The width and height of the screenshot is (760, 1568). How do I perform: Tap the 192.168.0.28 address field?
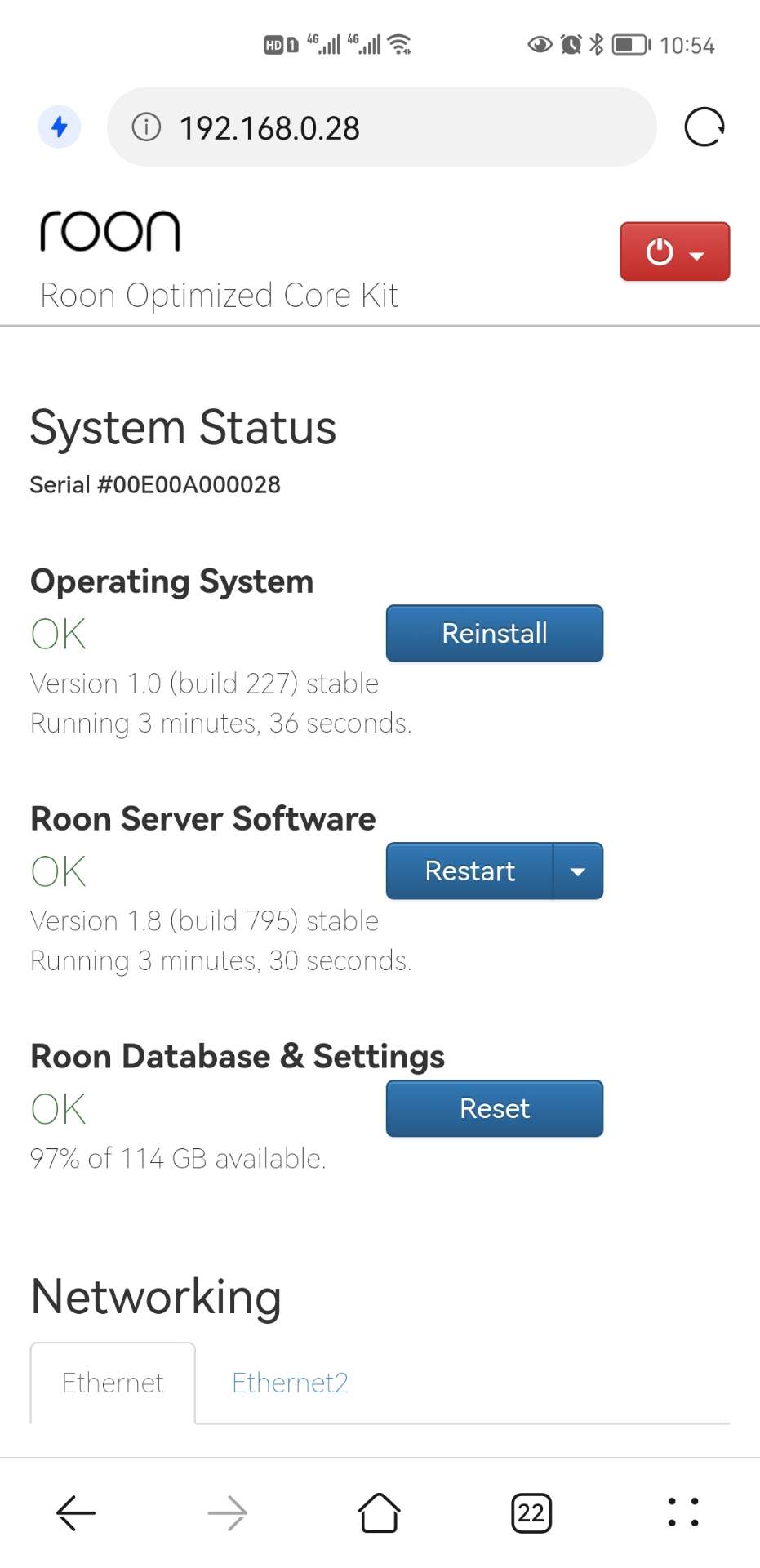click(x=381, y=127)
